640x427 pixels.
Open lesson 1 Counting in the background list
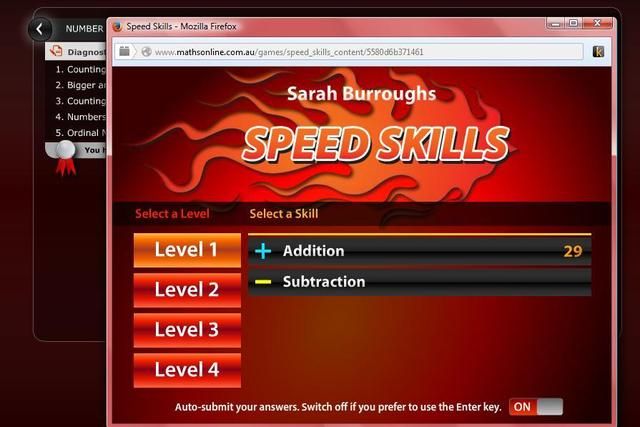[x=80, y=70]
